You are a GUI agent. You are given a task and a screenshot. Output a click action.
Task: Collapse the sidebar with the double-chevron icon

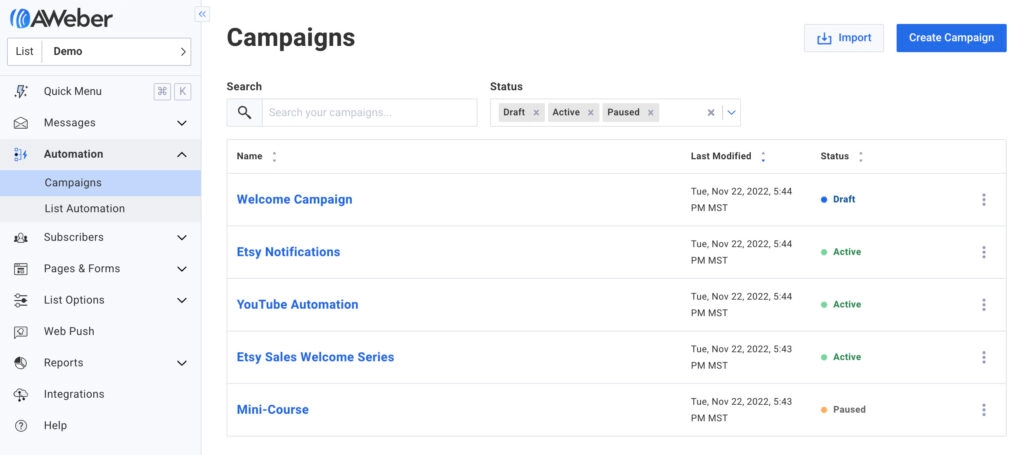[202, 15]
